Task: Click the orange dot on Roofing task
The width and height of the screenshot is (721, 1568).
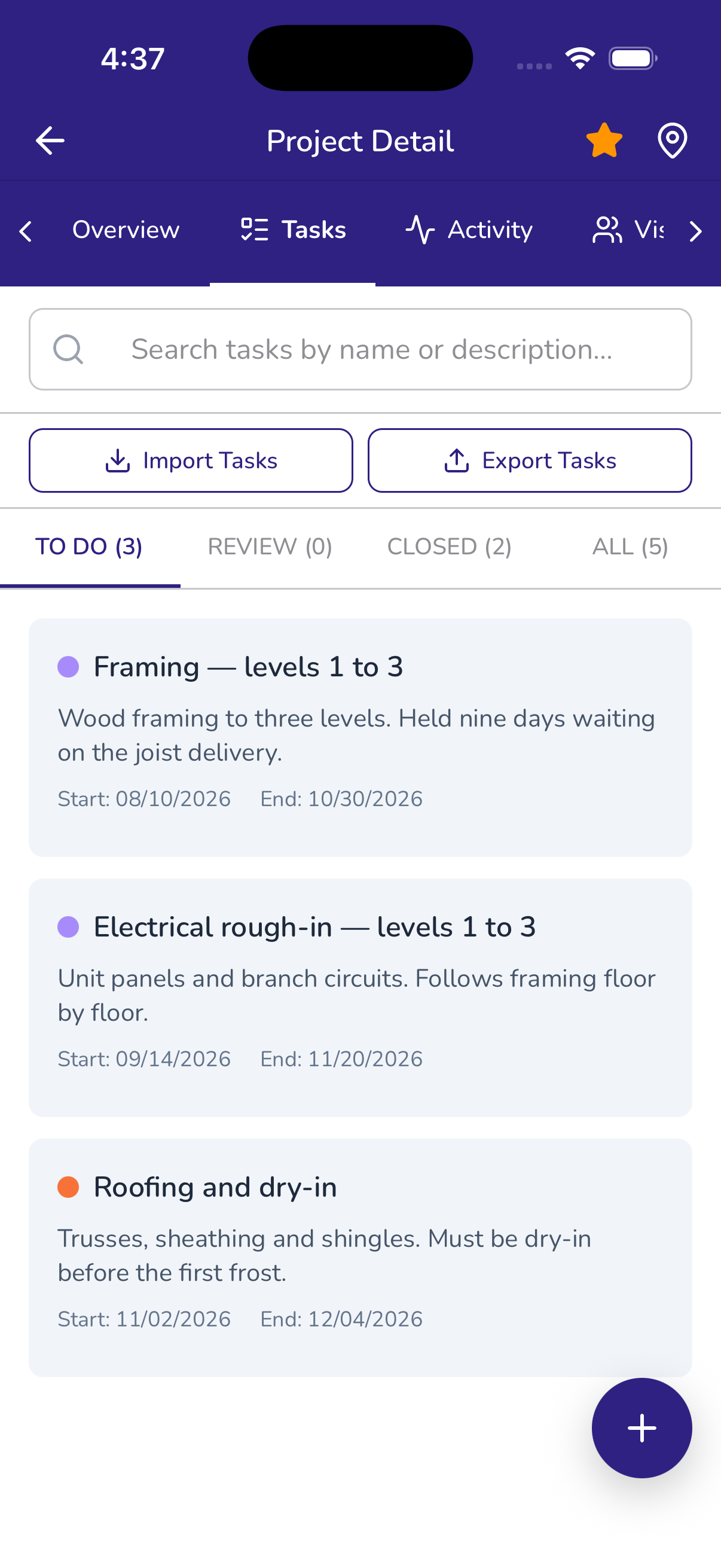Action: (x=68, y=1187)
